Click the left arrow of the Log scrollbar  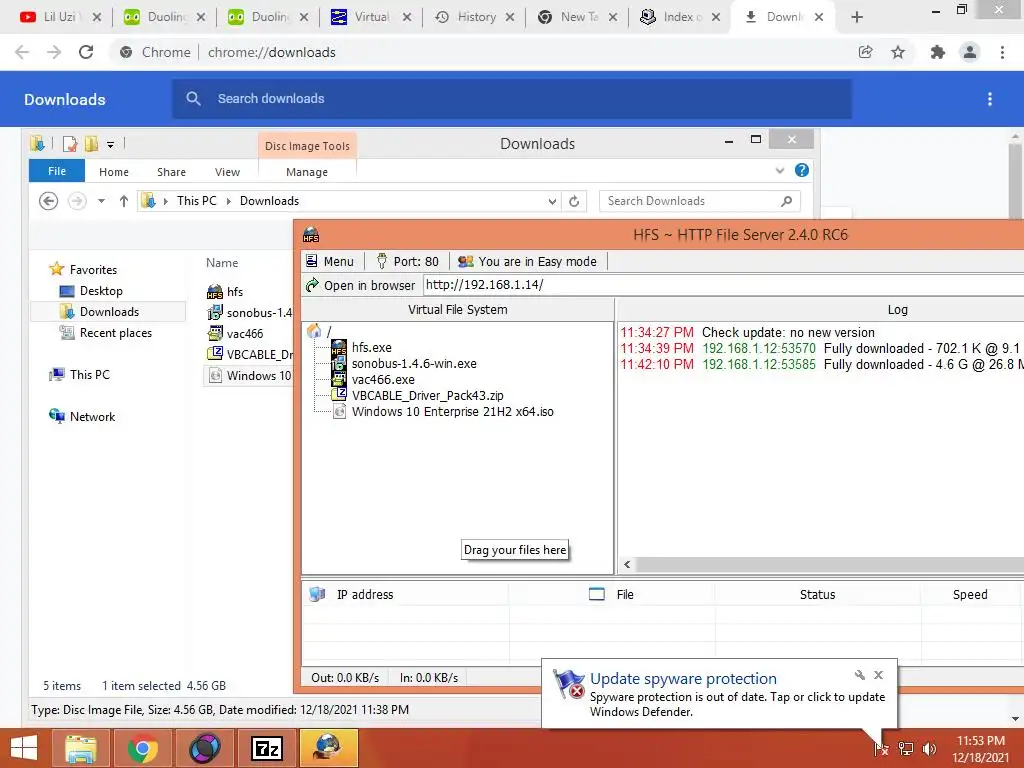point(627,564)
